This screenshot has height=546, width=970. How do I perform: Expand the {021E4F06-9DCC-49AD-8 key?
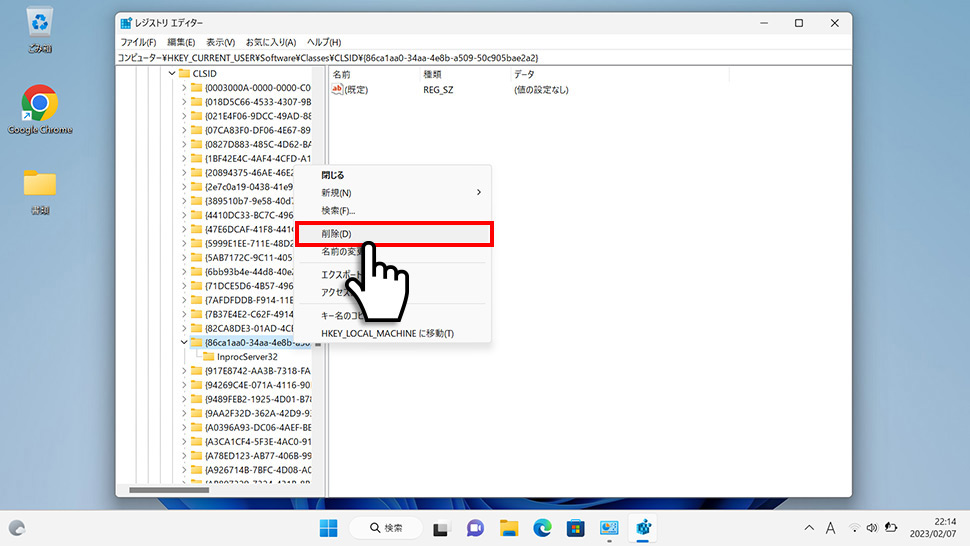pyautogui.click(x=184, y=116)
